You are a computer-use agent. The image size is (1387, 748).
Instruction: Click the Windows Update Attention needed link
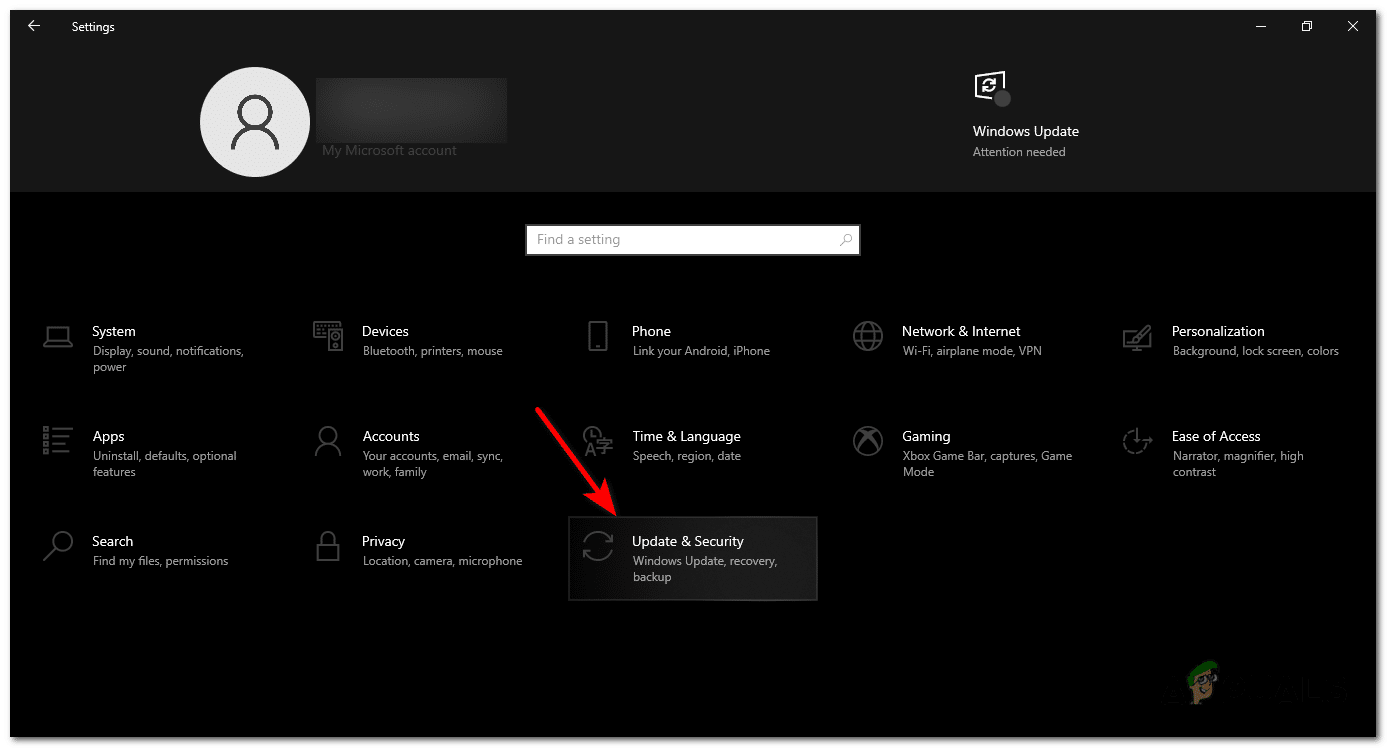click(1019, 152)
